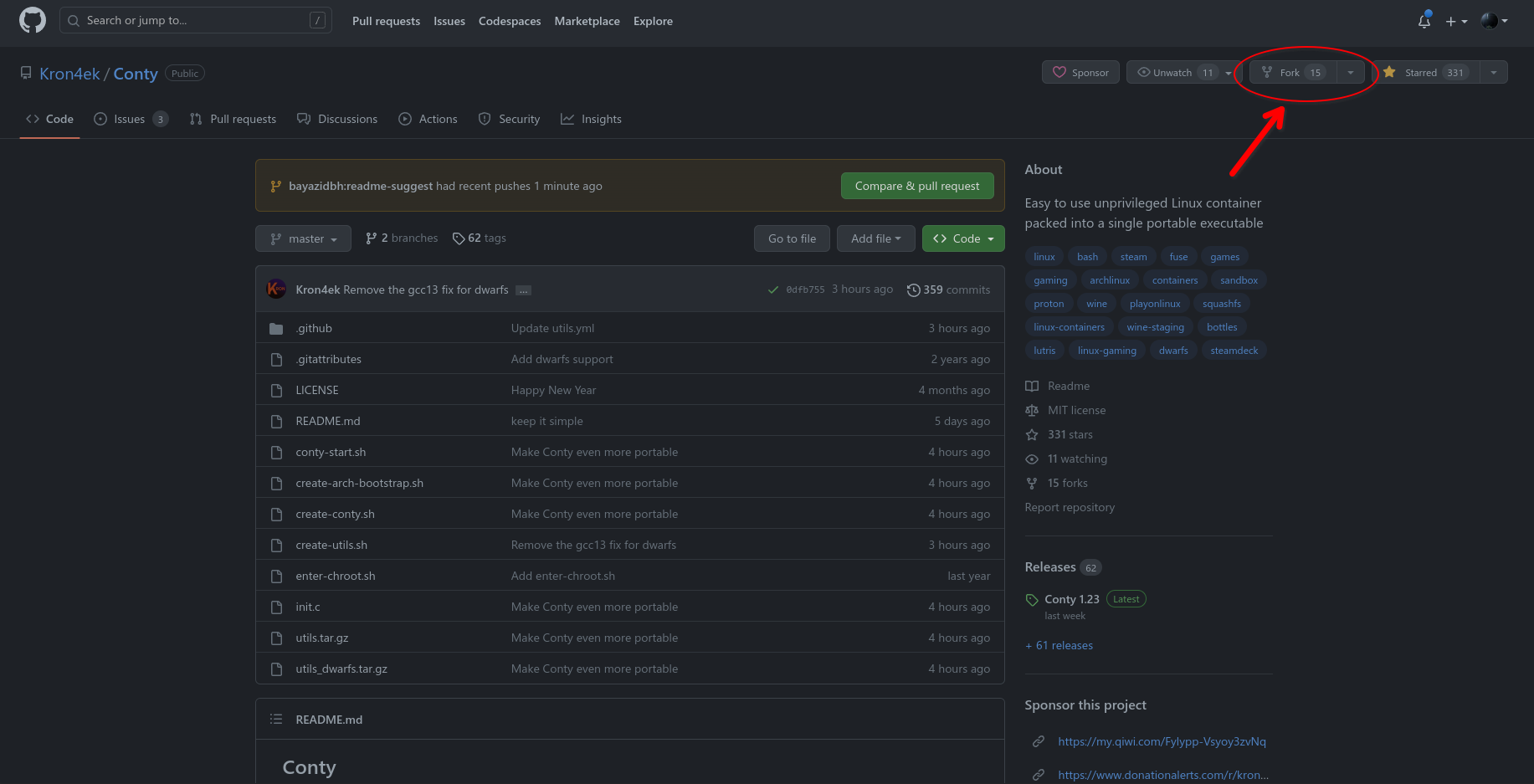Image resolution: width=1534 pixels, height=784 pixels.
Task: Open the Kron4ek owner link
Action: tap(69, 74)
